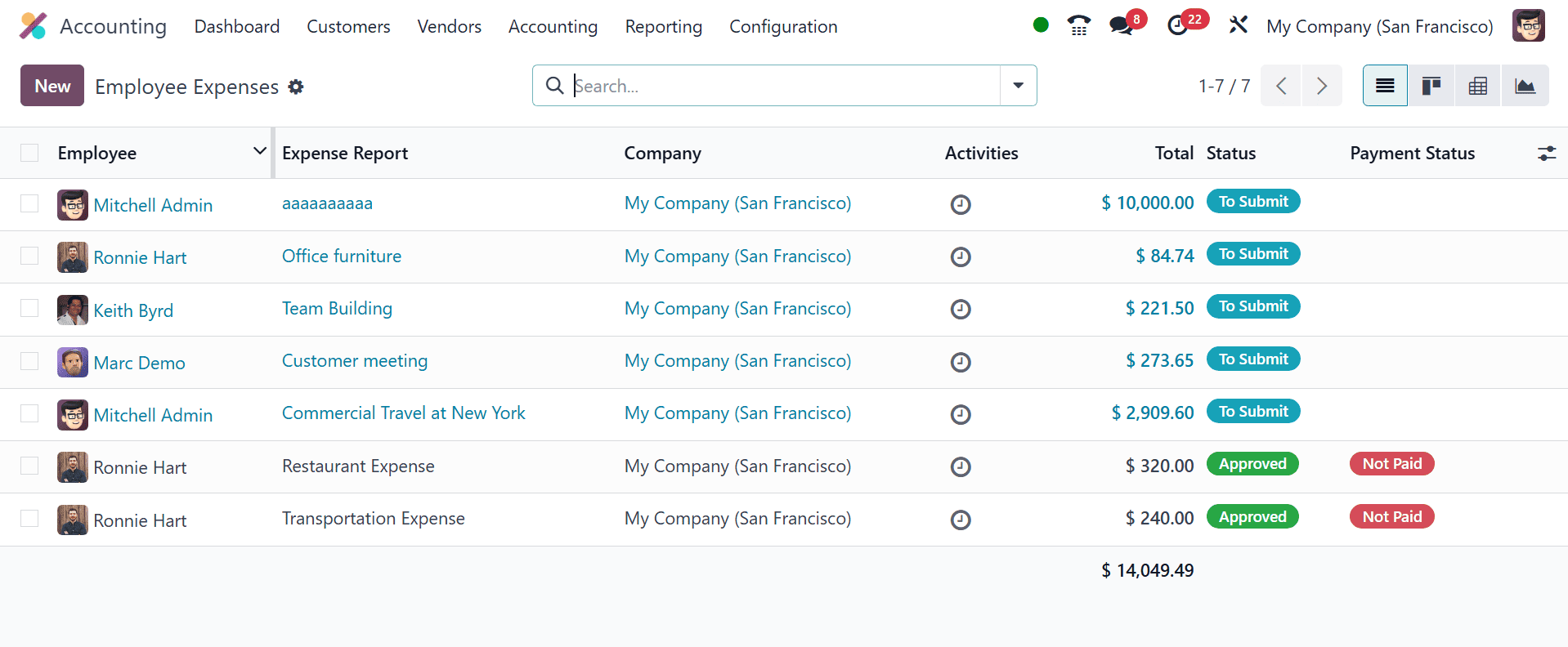Open the Dashboard menu item
This screenshot has width=1568, height=647.
(x=237, y=26)
